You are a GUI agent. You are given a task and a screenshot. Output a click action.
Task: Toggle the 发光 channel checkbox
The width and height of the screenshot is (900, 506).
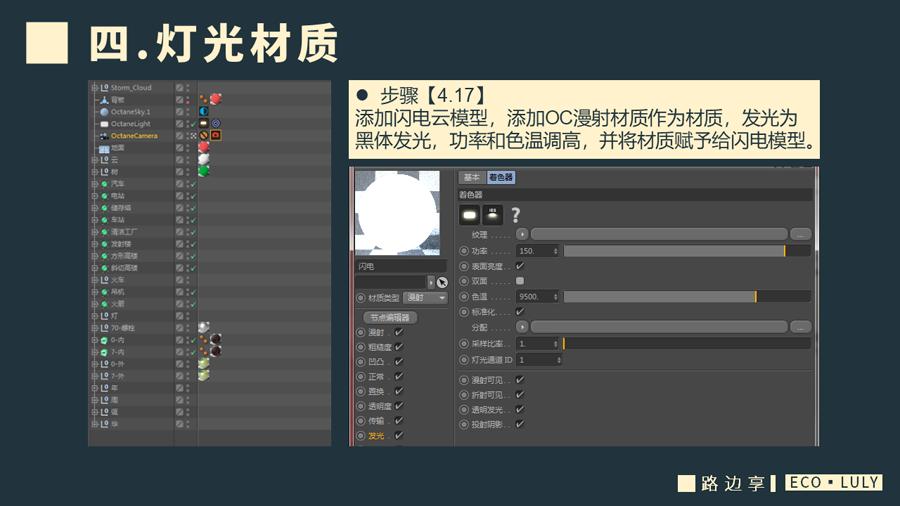399,435
